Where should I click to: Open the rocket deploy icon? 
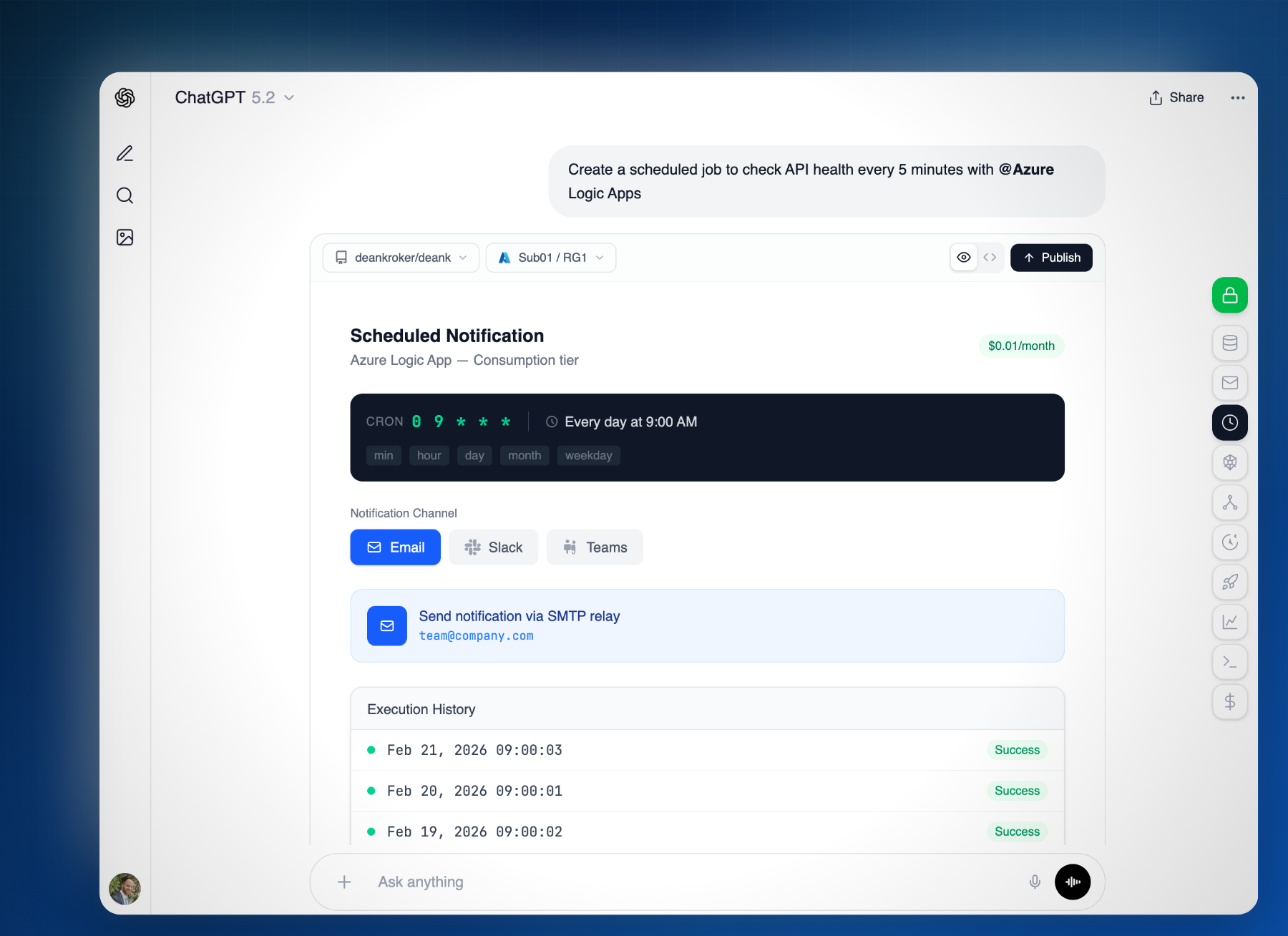[1229, 582]
